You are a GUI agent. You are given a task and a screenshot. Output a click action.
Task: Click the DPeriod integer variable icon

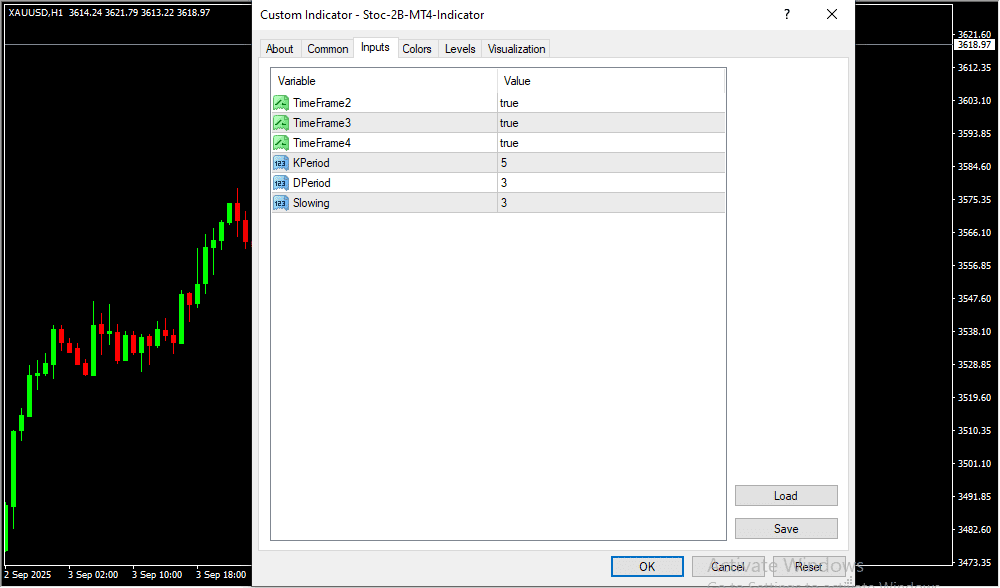coord(281,183)
